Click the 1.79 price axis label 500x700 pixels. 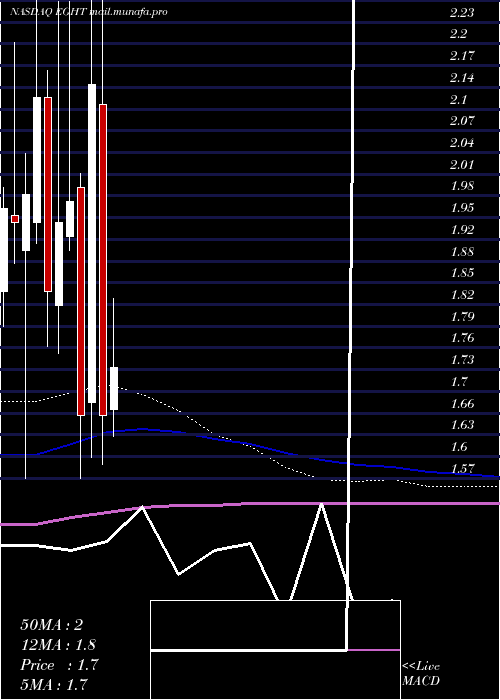[462, 317]
